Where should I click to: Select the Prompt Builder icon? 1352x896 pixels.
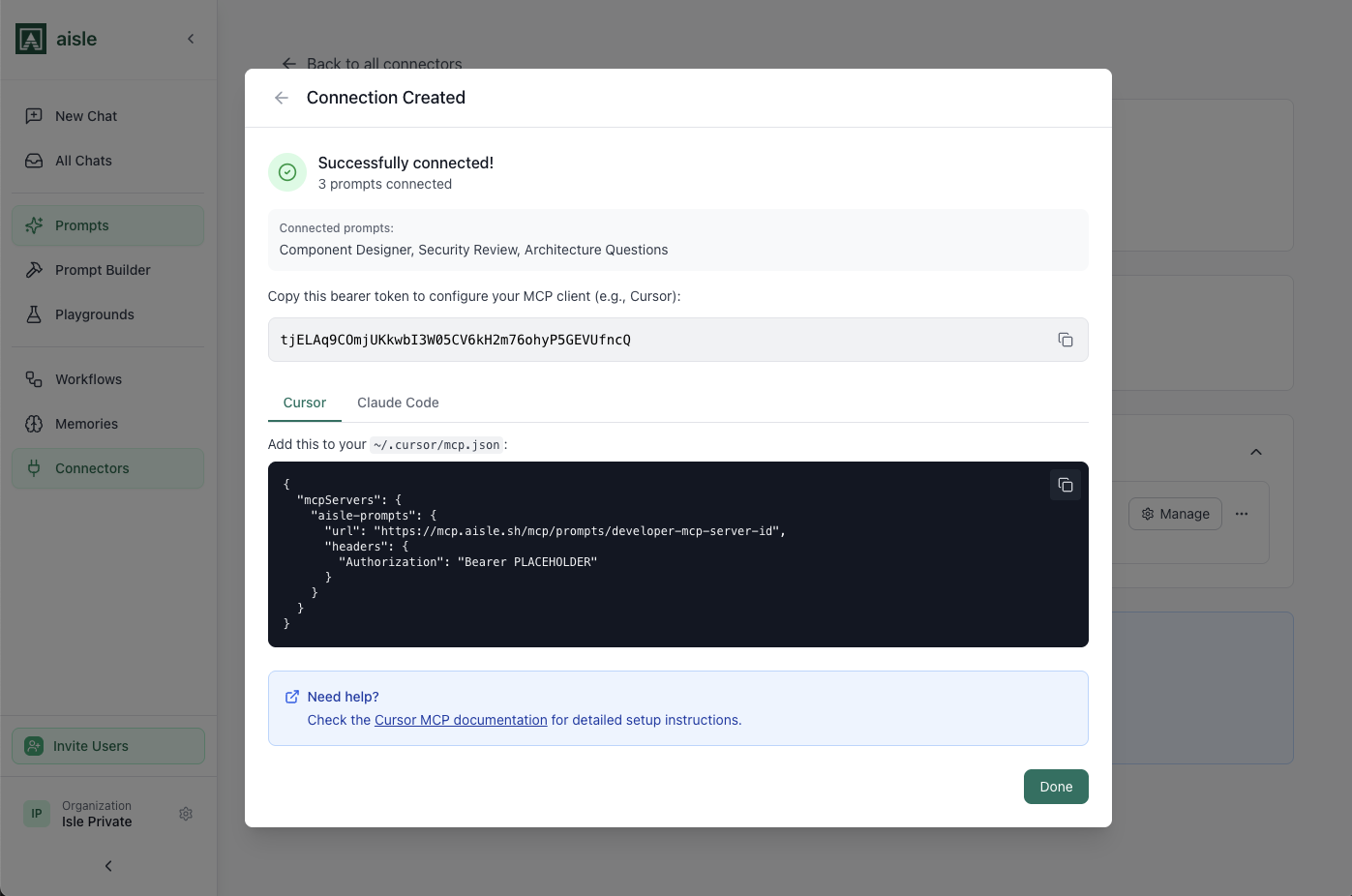[x=36, y=269]
